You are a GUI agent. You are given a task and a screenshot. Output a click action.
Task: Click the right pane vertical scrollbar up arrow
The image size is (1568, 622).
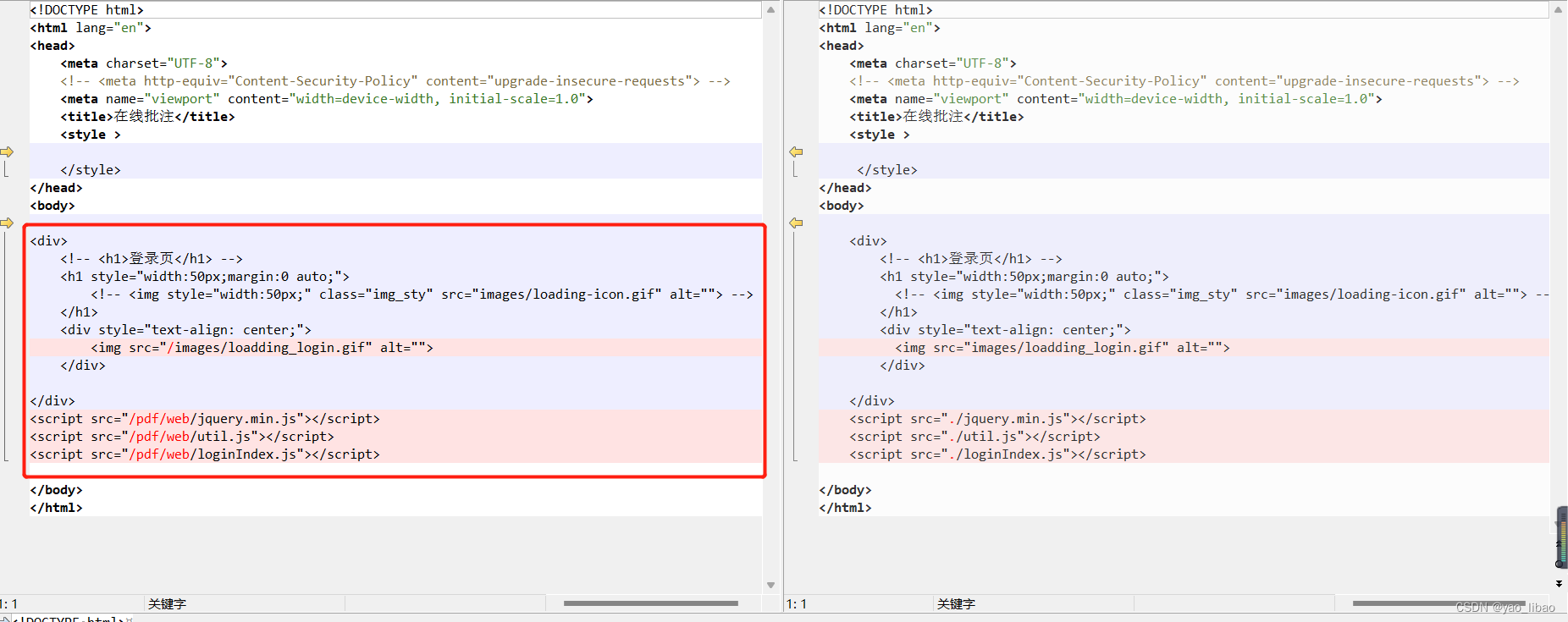point(1559,9)
